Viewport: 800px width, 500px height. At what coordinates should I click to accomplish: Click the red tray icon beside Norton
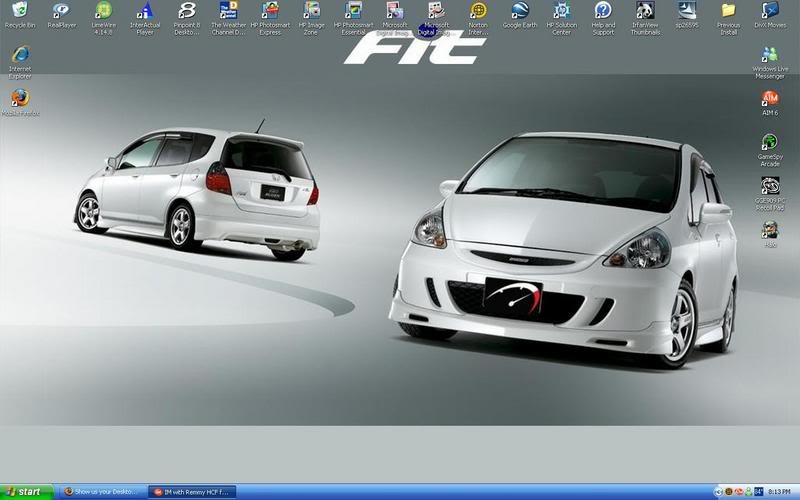tap(739, 492)
